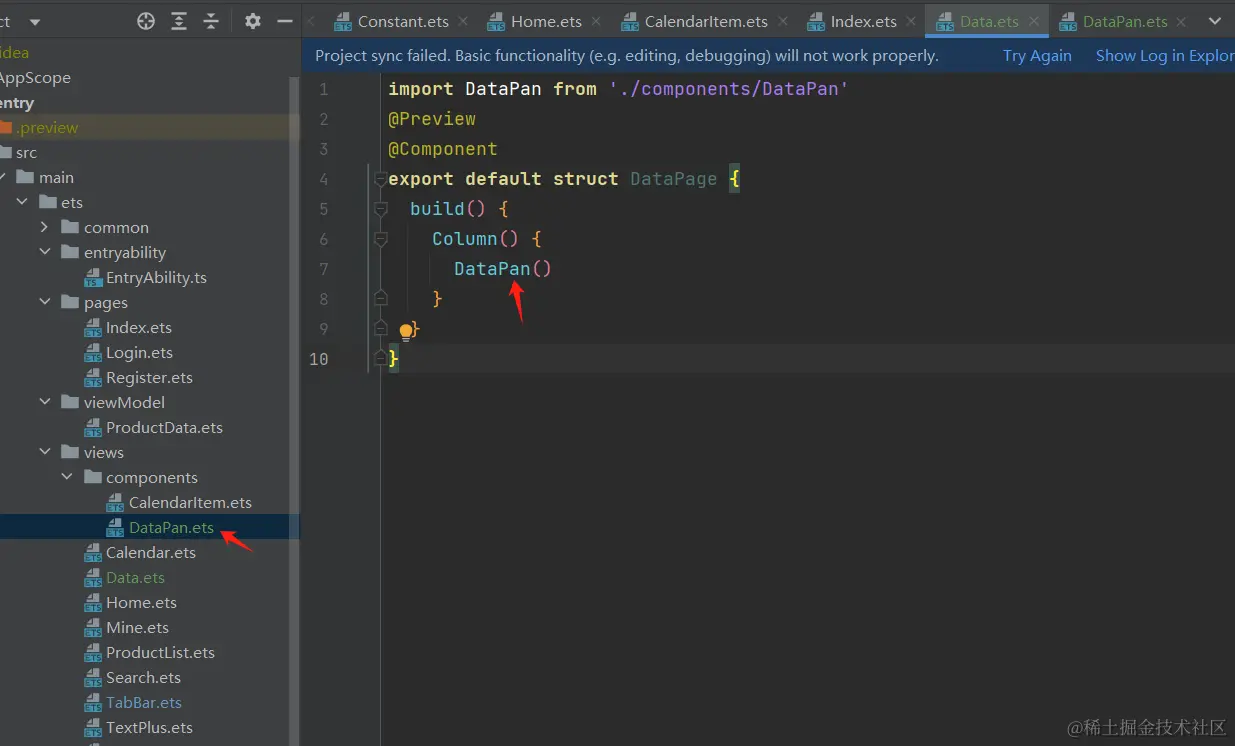
Task: Fold the Column() block at line 6
Action: click(x=380, y=239)
